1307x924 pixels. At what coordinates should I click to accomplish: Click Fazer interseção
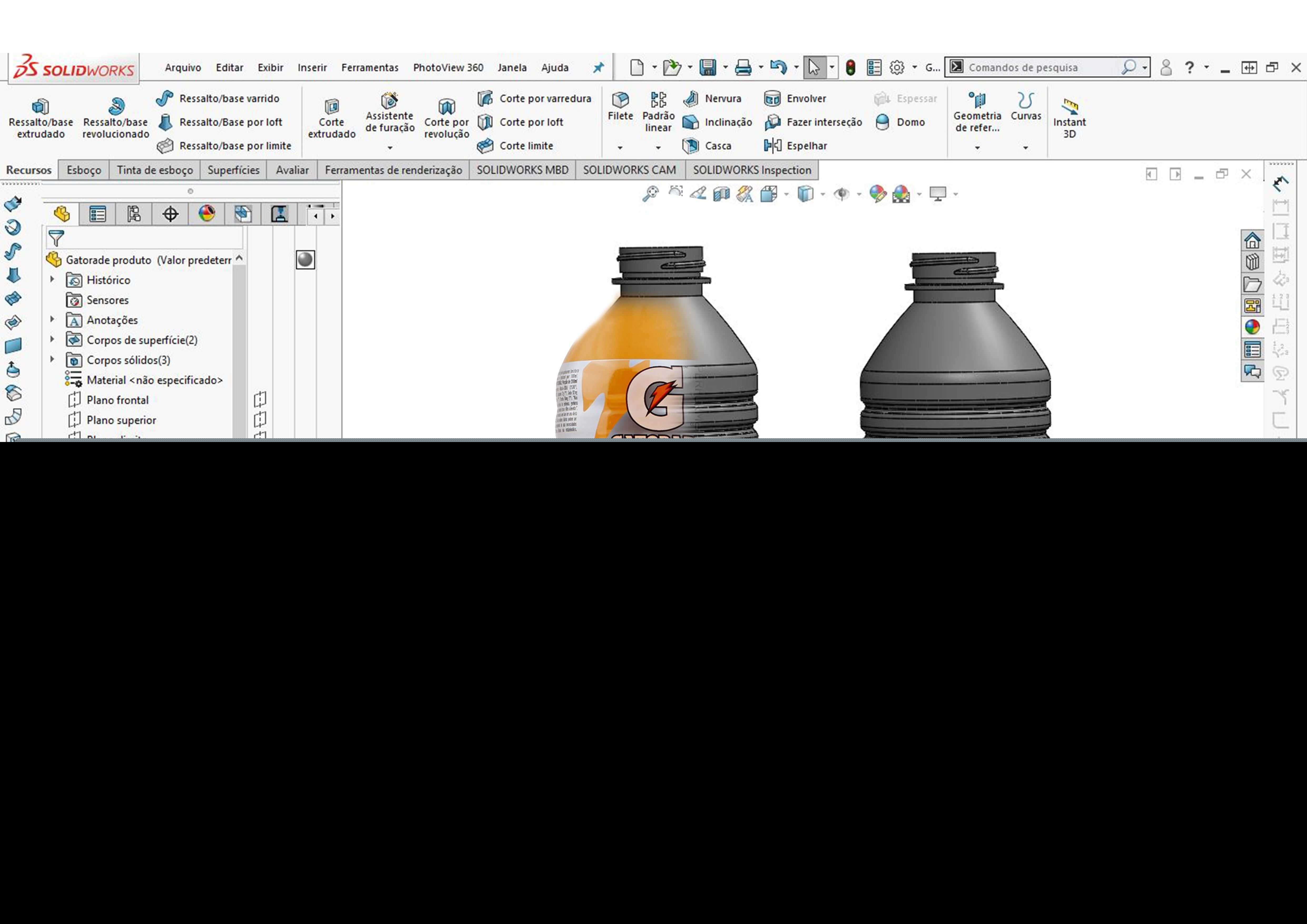[x=813, y=122]
